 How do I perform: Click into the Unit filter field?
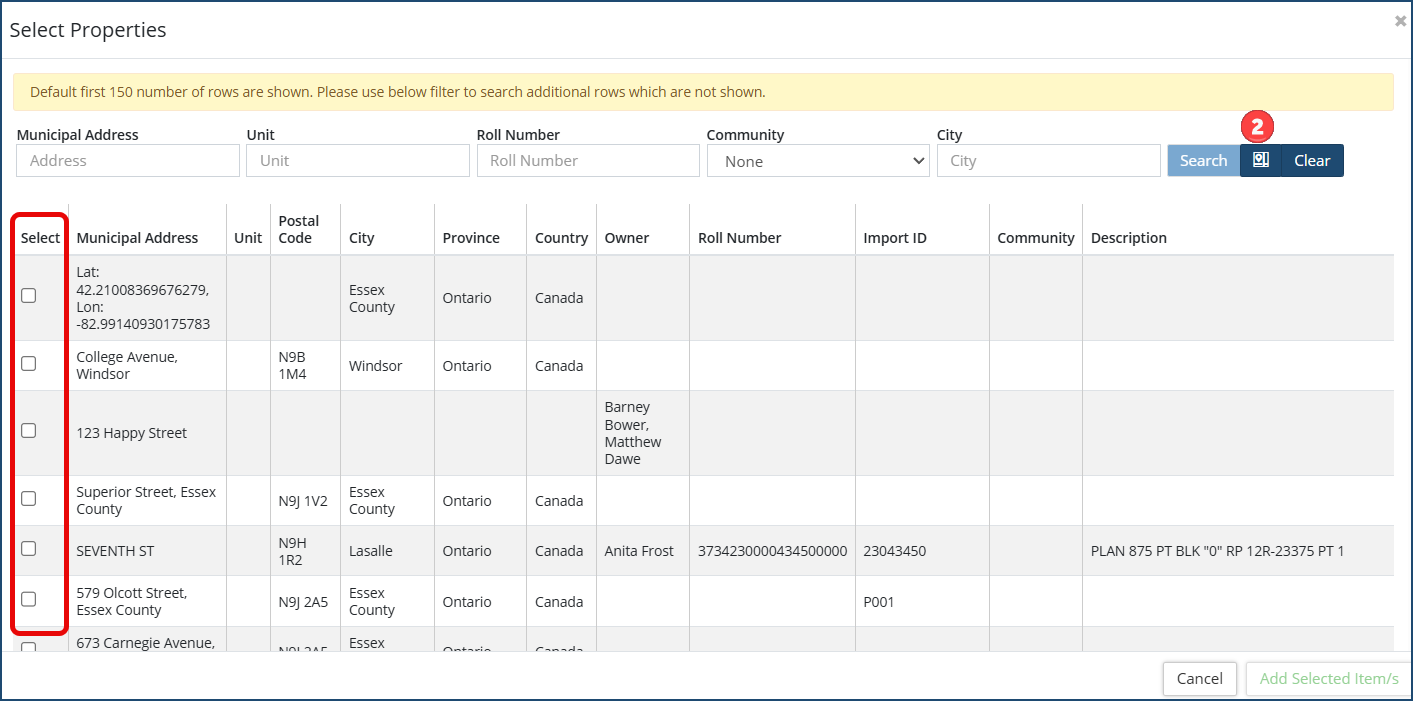[357, 161]
